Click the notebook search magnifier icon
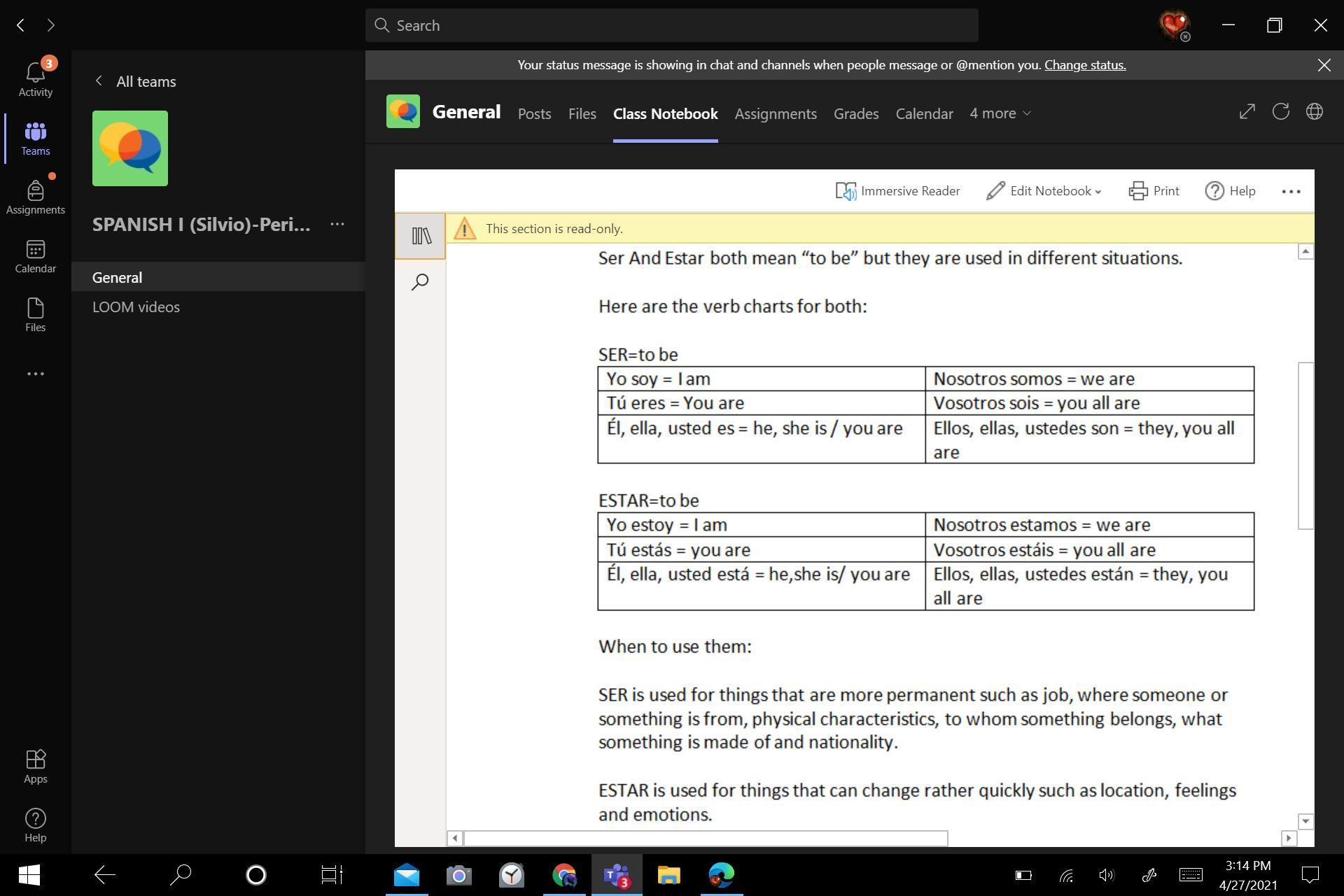 pos(420,282)
